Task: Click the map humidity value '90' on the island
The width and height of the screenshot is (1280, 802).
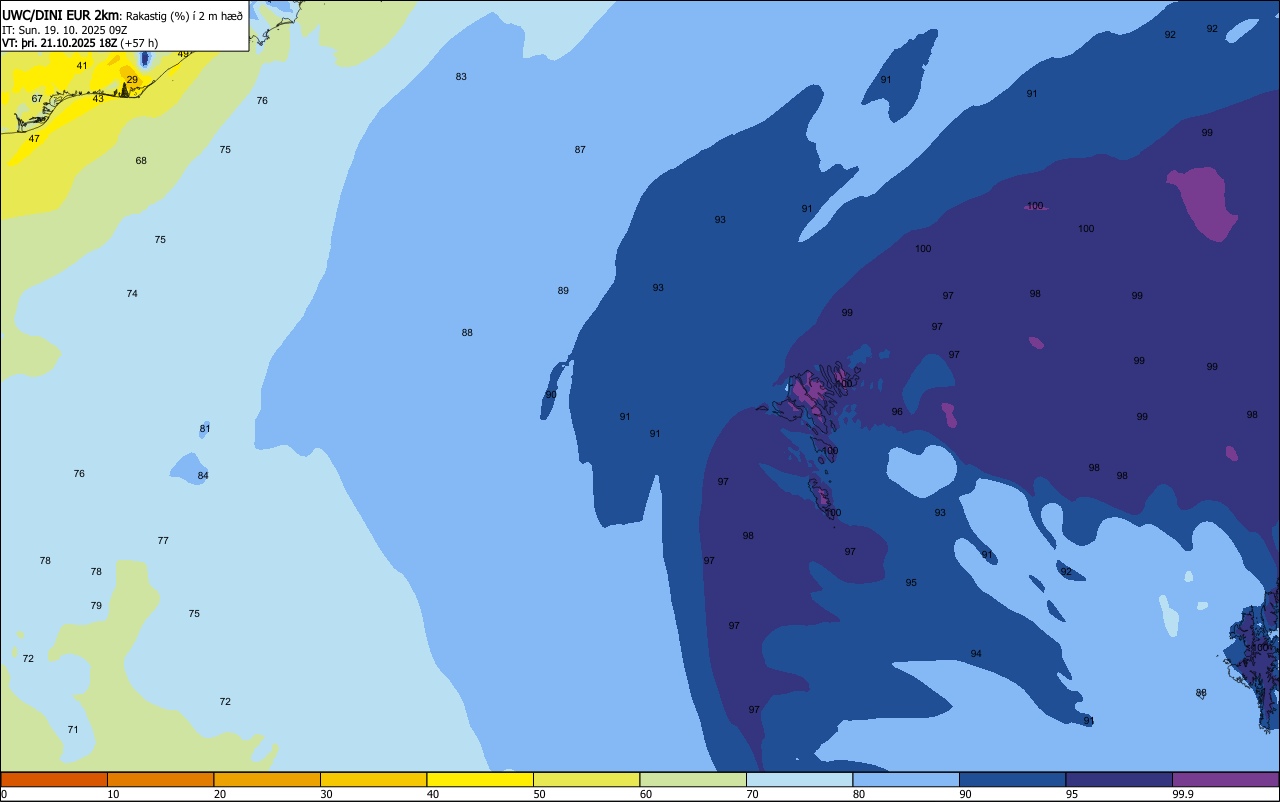Action: 550,395
